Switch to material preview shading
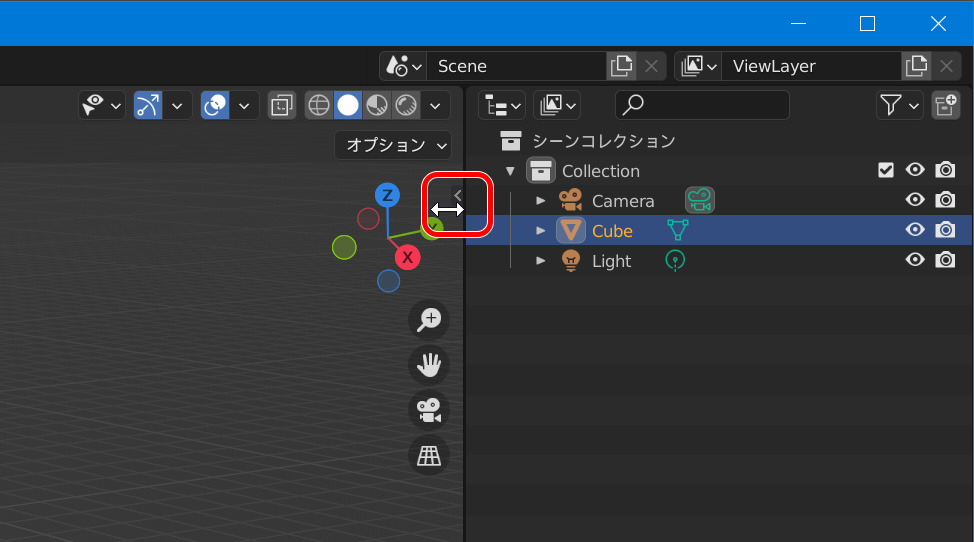Viewport: 974px width, 542px height. point(377,106)
